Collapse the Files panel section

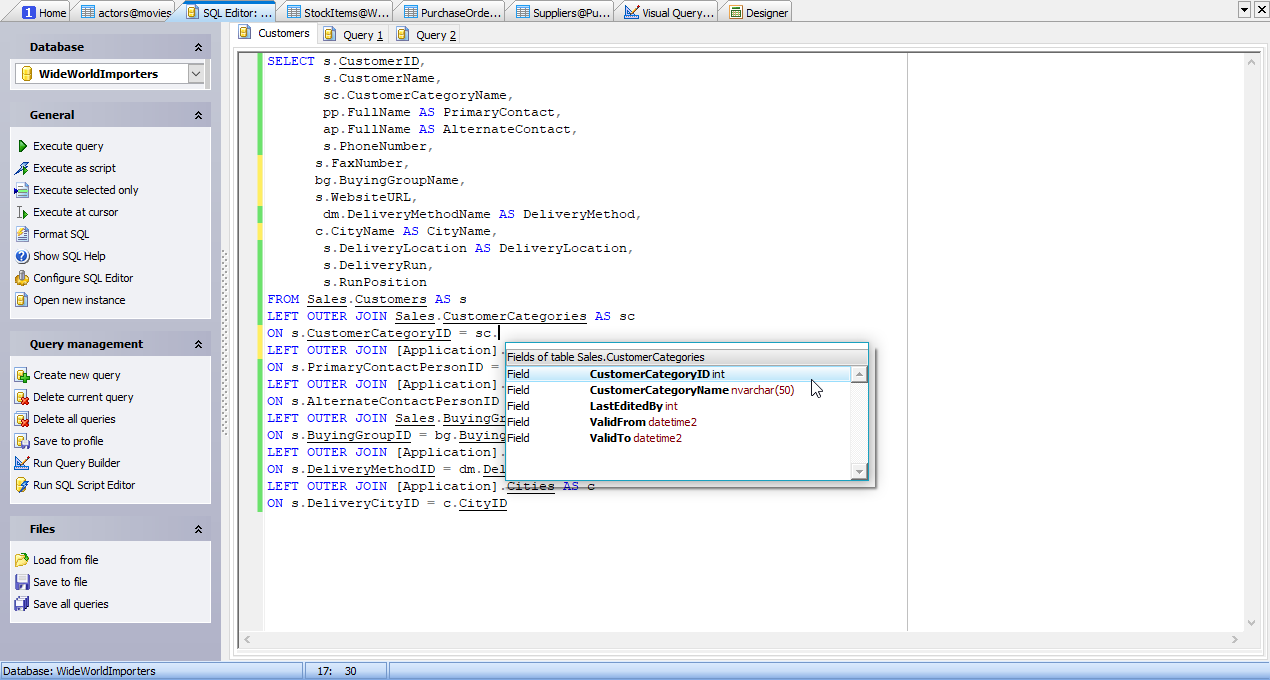coord(198,530)
